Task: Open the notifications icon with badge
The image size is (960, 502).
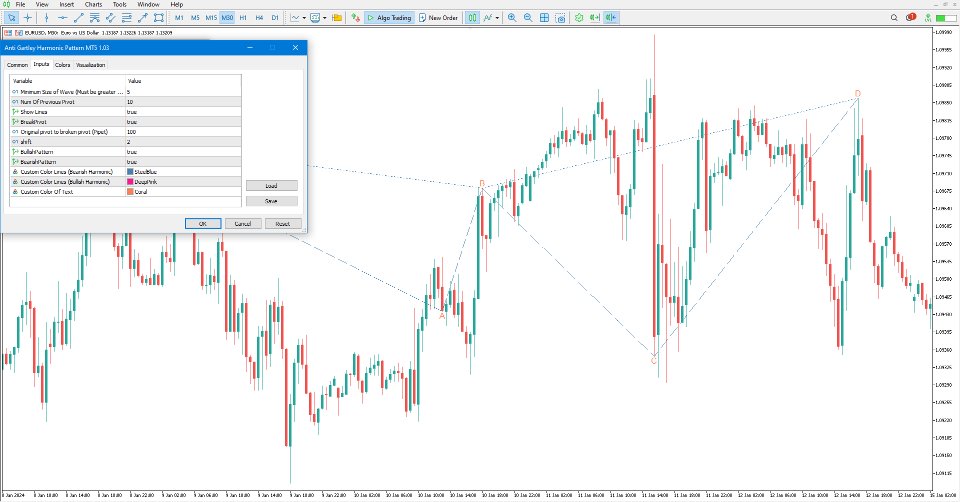Action: (x=910, y=17)
